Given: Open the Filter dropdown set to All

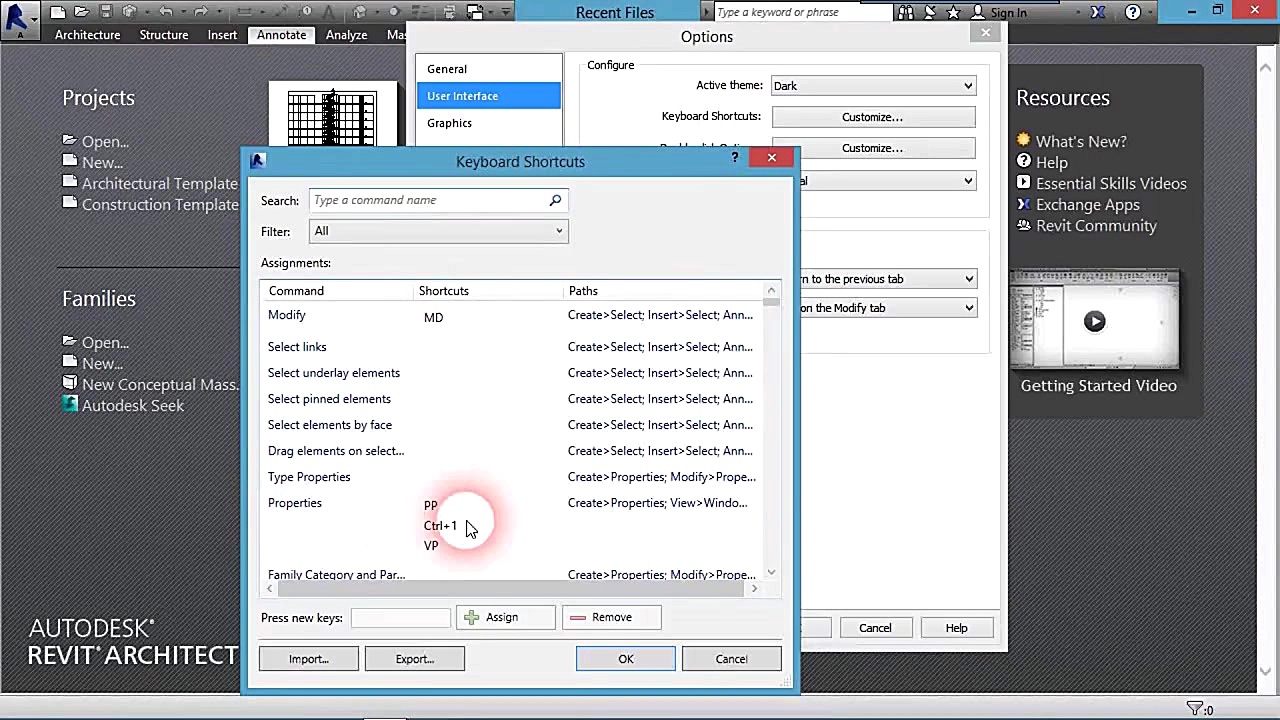Looking at the screenshot, I should point(438,231).
